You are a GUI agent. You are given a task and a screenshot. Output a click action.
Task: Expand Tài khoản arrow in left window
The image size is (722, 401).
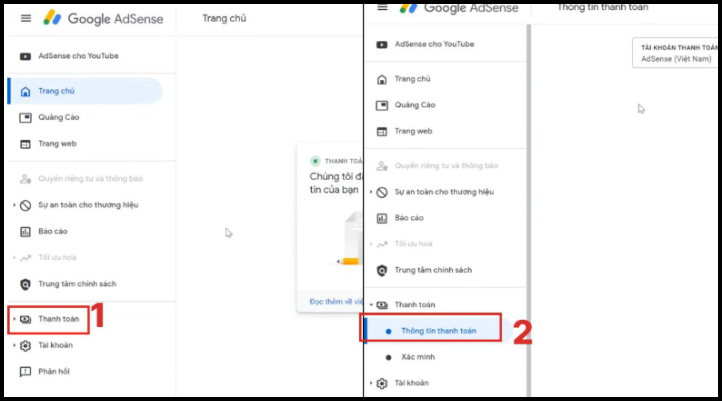14,345
